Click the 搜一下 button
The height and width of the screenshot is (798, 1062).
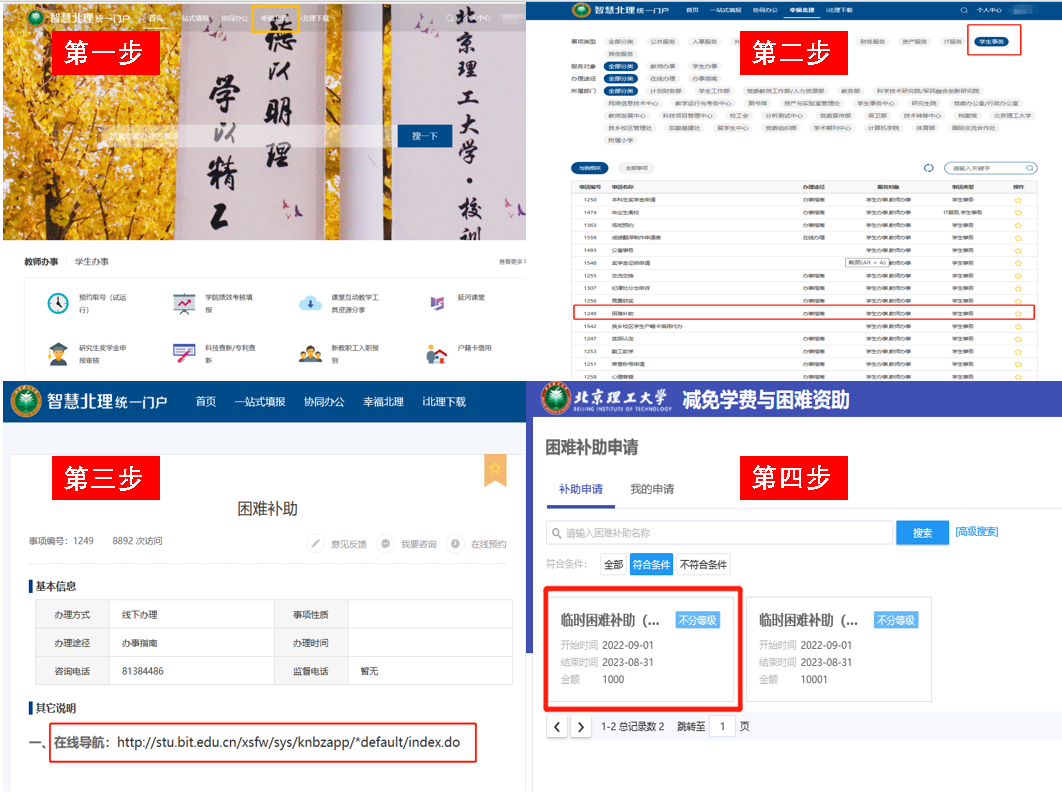(x=425, y=136)
